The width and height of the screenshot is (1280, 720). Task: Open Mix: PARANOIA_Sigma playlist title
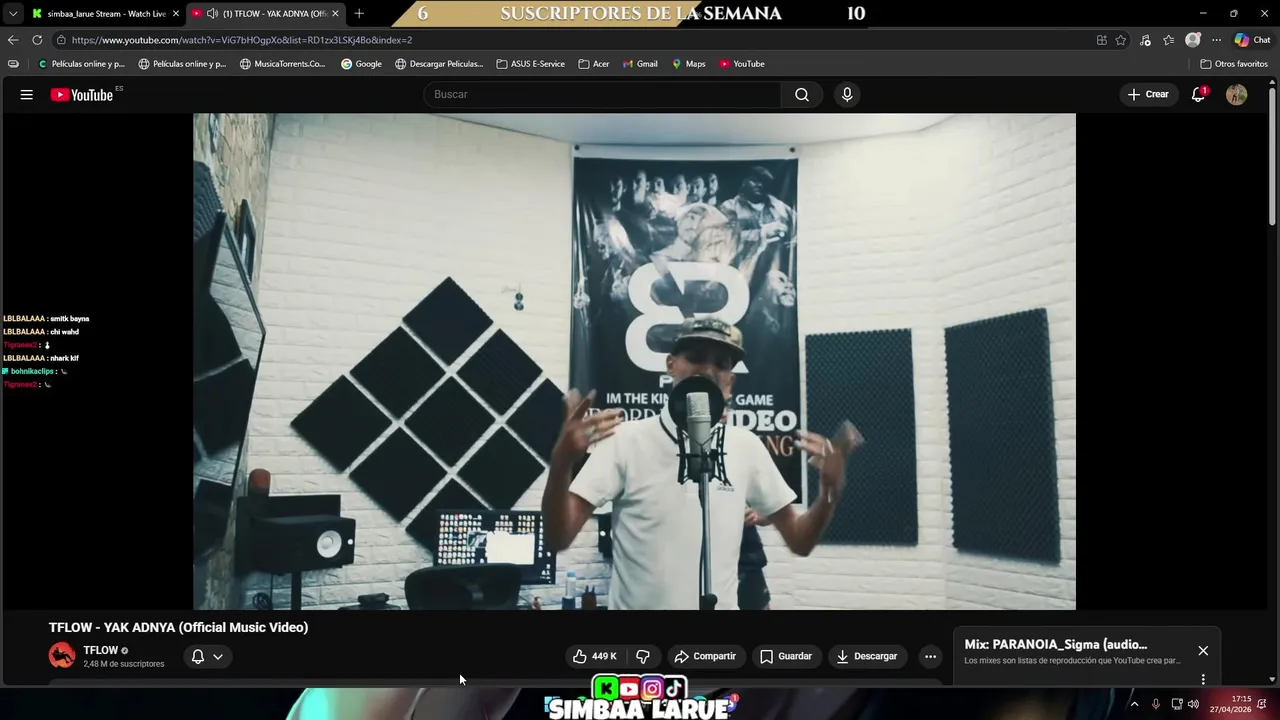coord(1056,644)
